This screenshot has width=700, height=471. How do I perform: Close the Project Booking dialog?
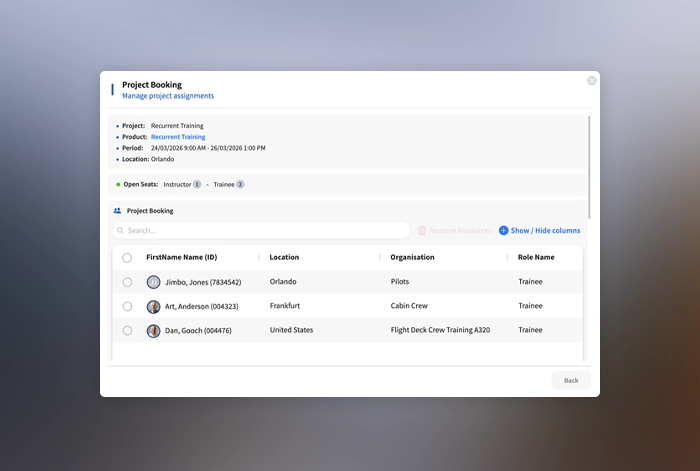592,80
